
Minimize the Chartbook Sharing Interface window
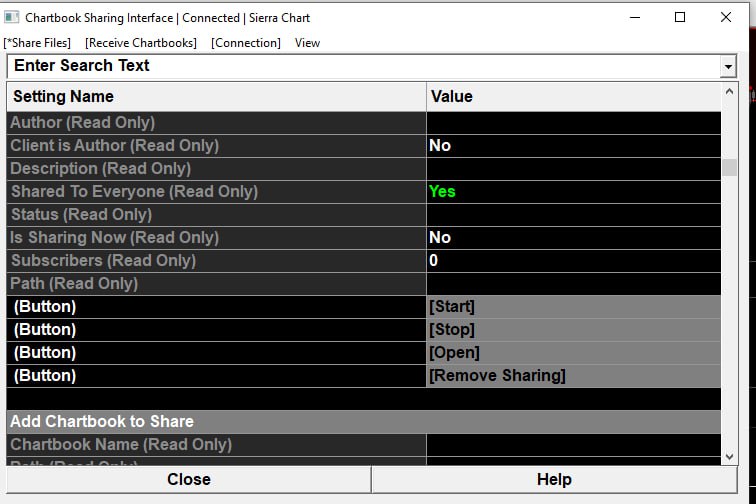[635, 17]
